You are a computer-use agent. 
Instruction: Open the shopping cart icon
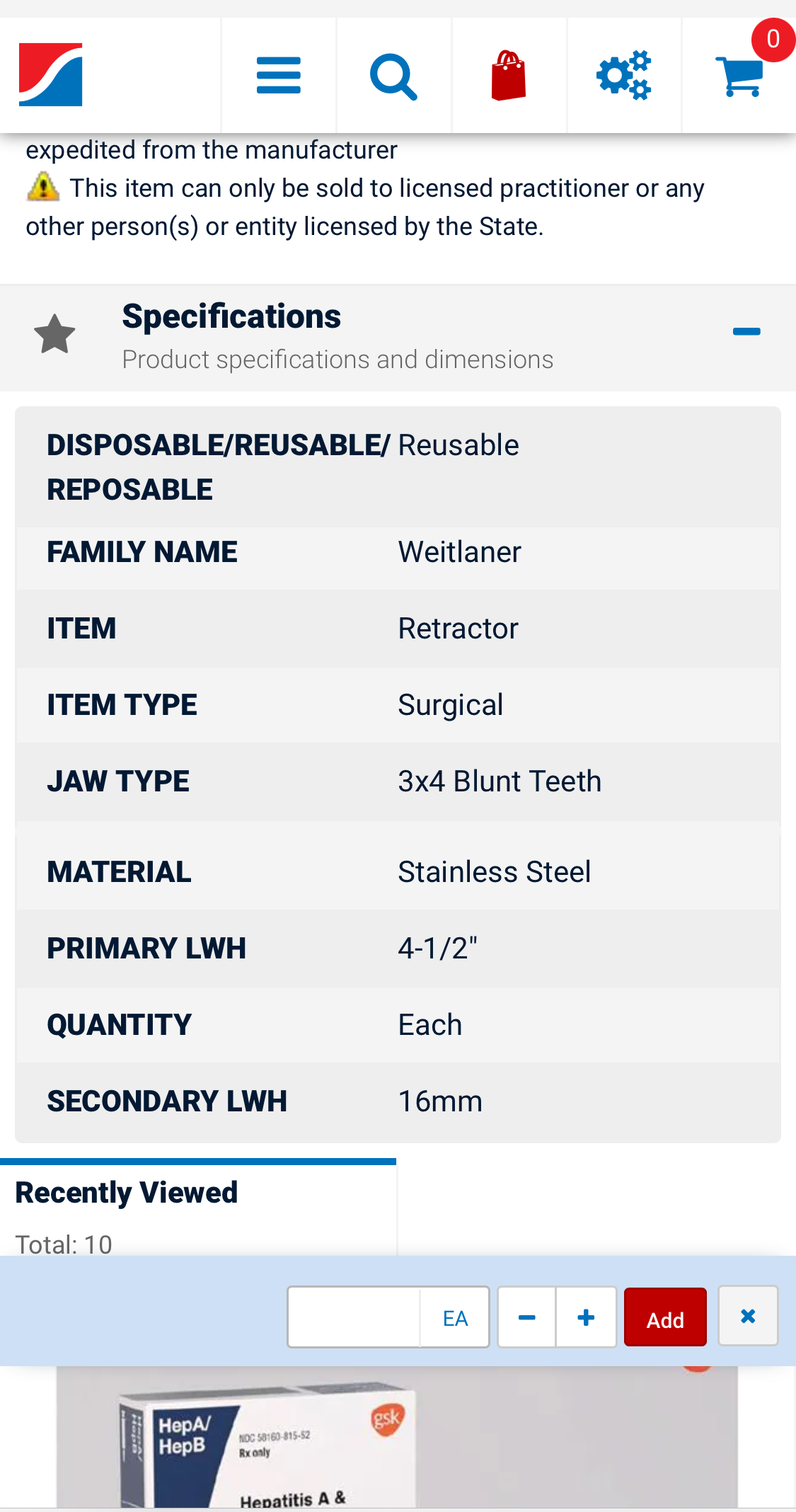tap(739, 78)
